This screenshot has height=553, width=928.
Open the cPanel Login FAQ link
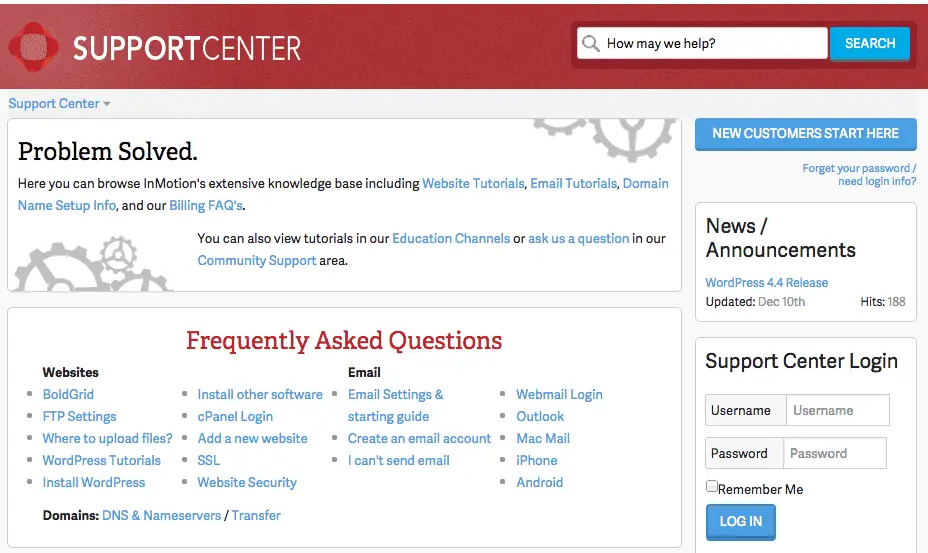click(235, 417)
